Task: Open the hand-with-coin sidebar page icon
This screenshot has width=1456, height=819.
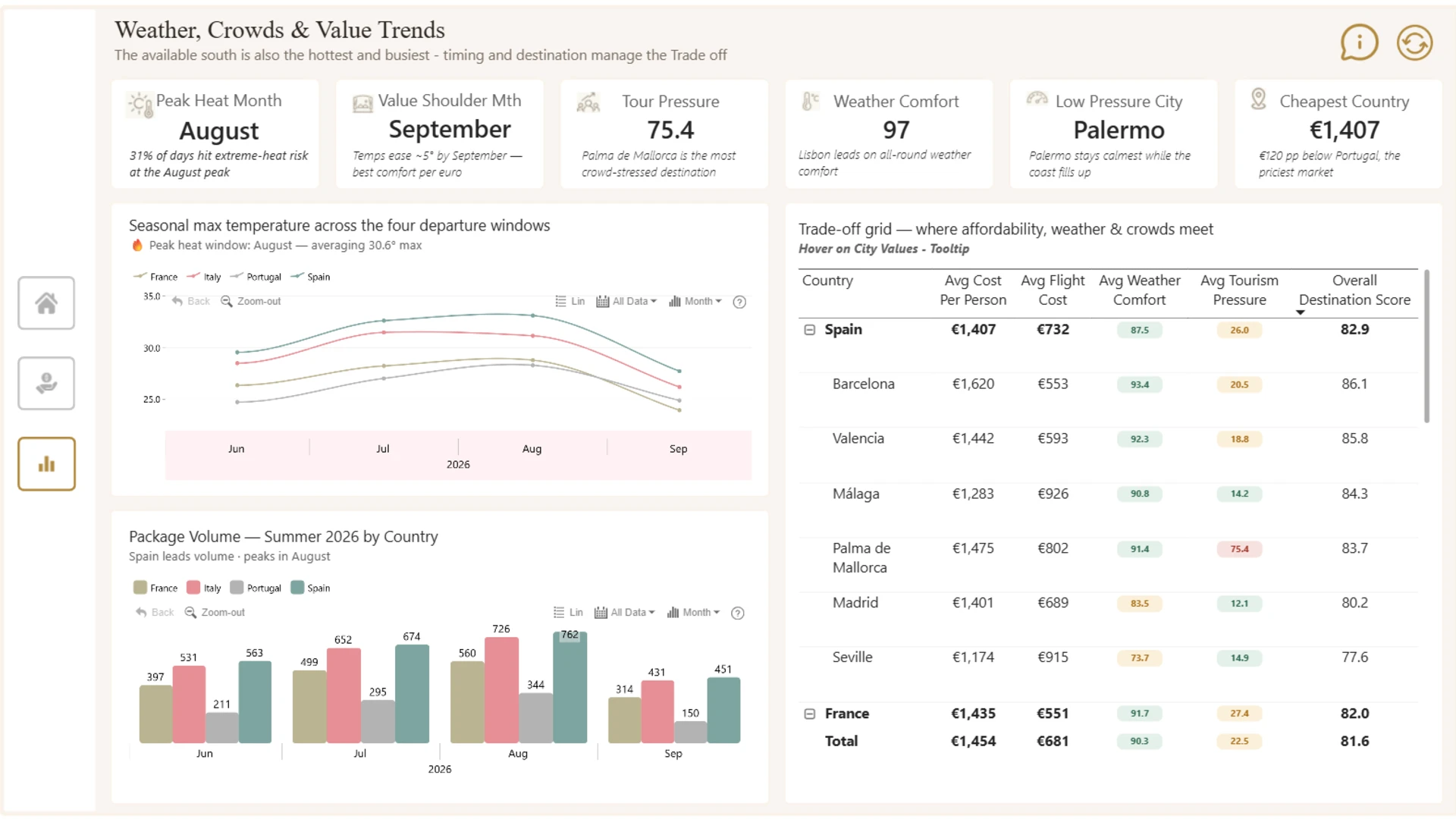Action: point(46,384)
